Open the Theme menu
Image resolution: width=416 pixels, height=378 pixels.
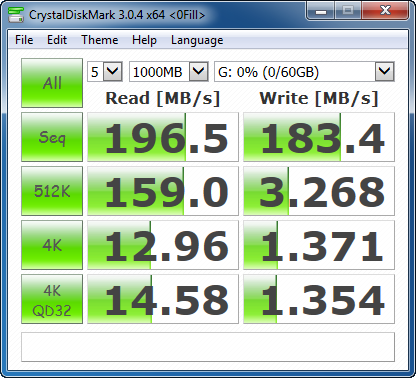(100, 40)
